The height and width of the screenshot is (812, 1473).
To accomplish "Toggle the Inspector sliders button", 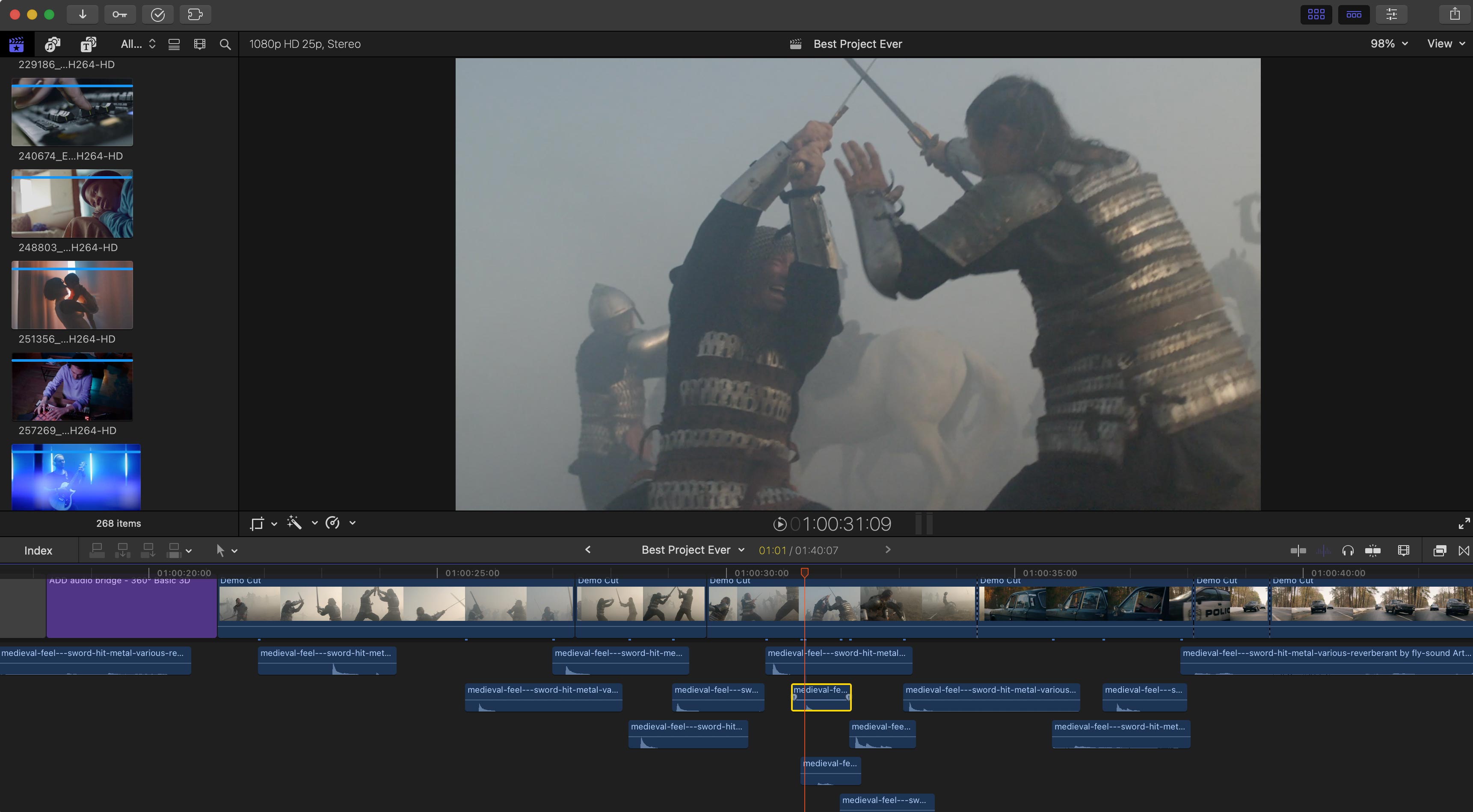I will (1391, 14).
